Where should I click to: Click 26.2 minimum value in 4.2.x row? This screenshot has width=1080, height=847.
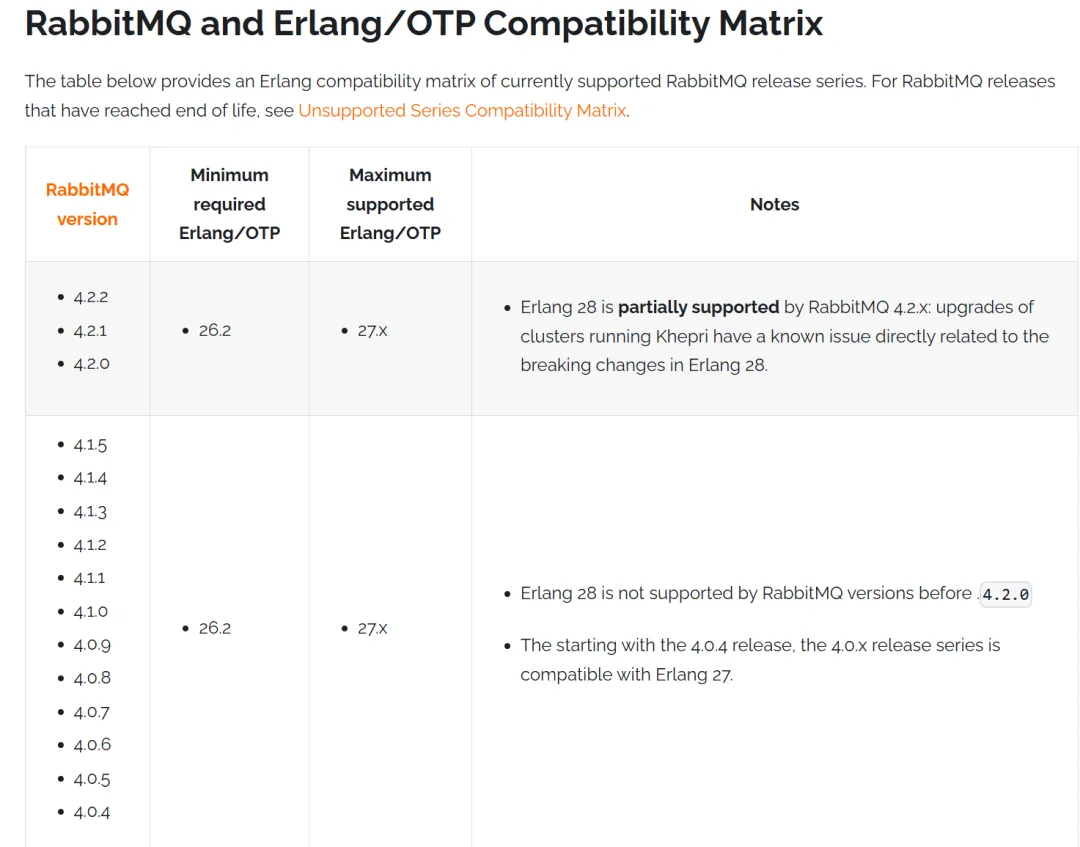(214, 331)
